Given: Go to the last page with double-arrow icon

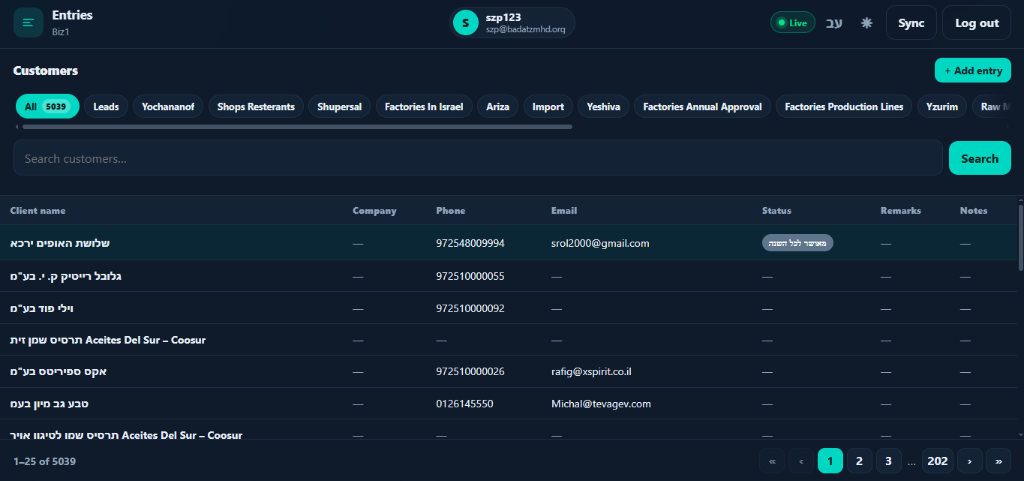Looking at the screenshot, I should [998, 461].
